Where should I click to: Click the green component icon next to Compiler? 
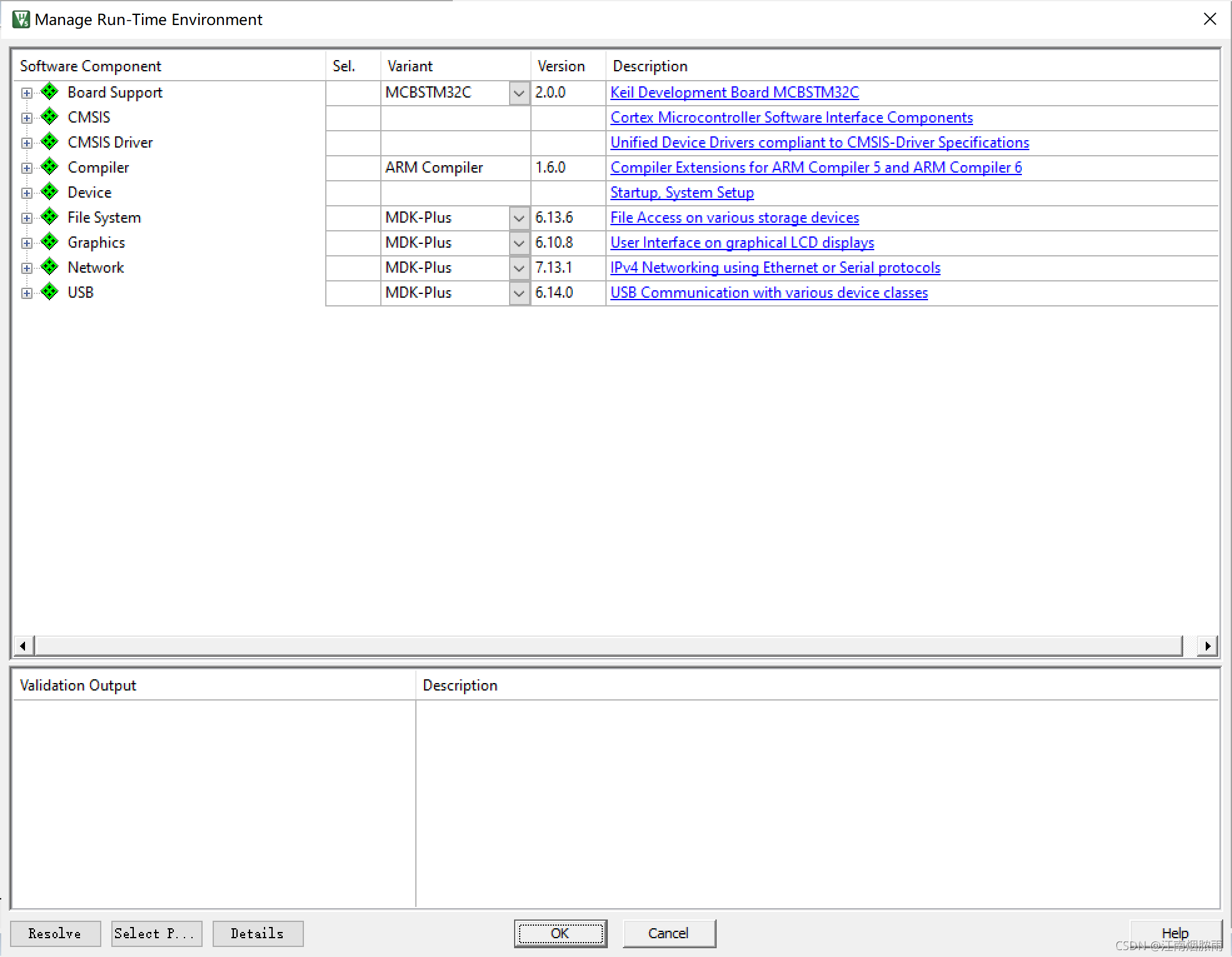point(49,167)
